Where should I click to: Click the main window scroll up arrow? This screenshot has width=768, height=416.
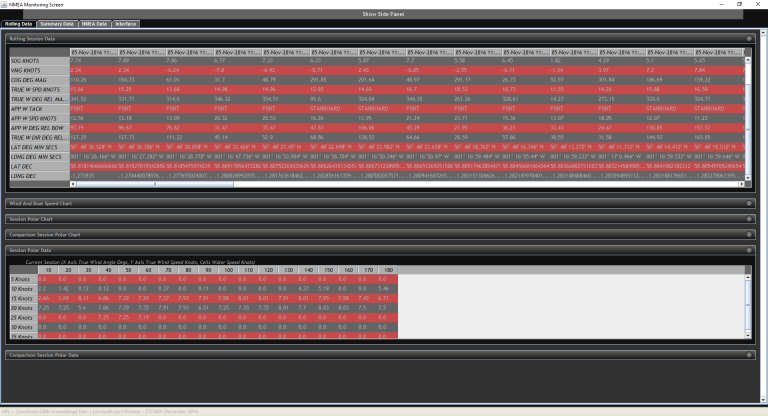[763, 33]
